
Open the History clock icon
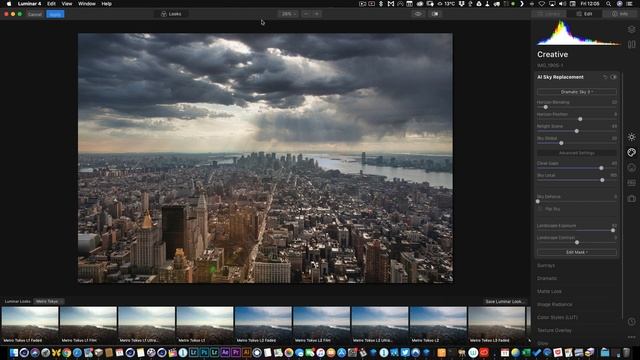(x=631, y=322)
